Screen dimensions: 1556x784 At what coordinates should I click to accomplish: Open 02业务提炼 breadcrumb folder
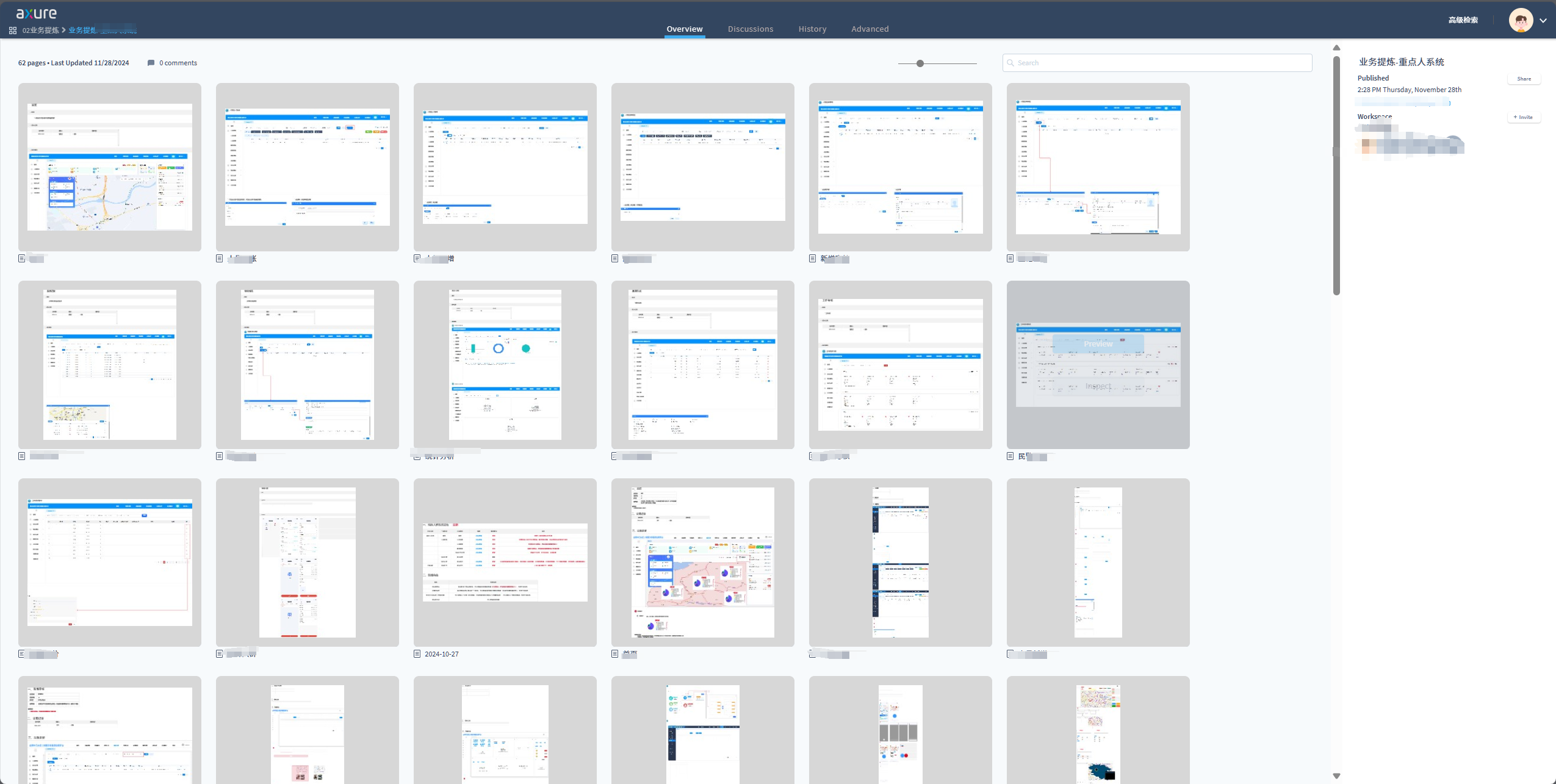tap(41, 31)
